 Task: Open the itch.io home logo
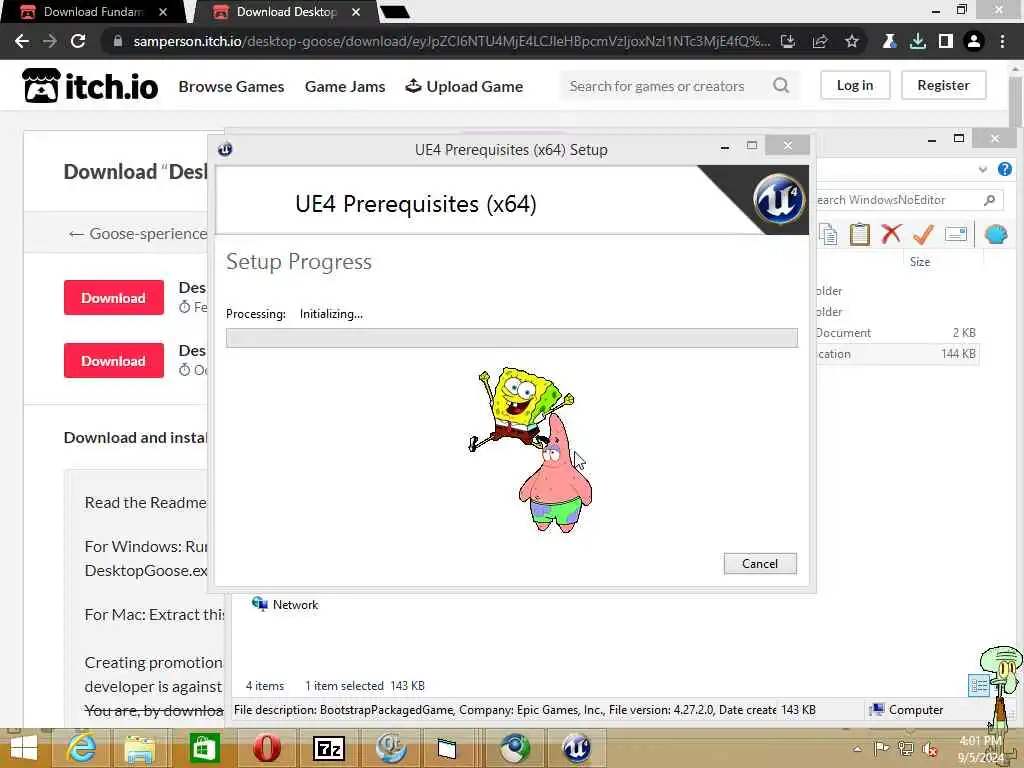point(90,86)
